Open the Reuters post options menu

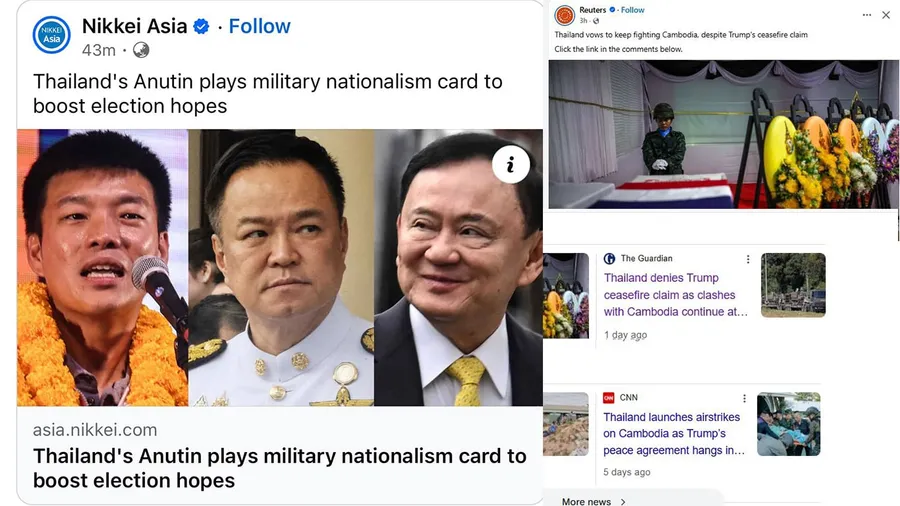pos(867,15)
